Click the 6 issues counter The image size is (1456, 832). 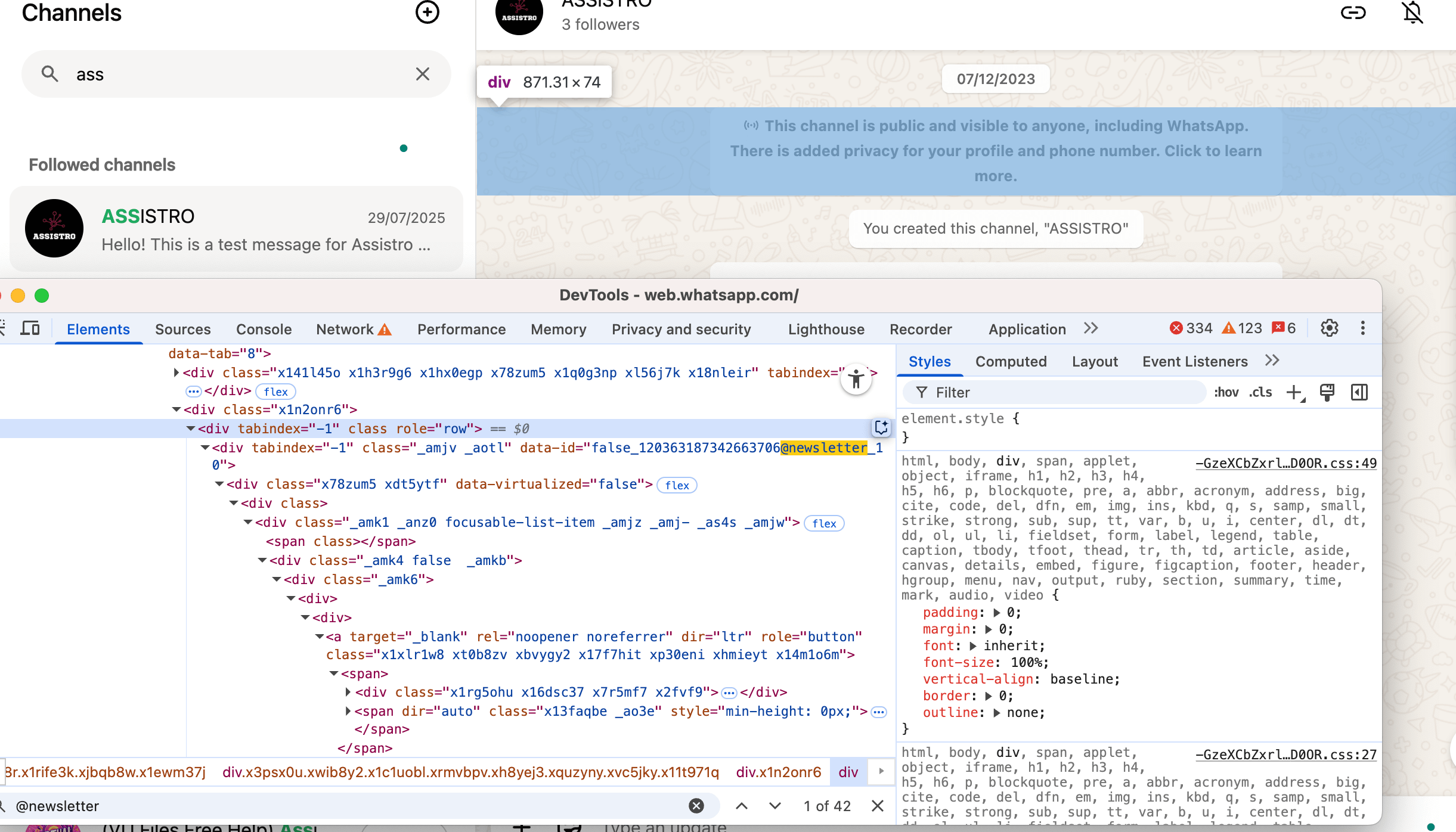[x=1284, y=328]
